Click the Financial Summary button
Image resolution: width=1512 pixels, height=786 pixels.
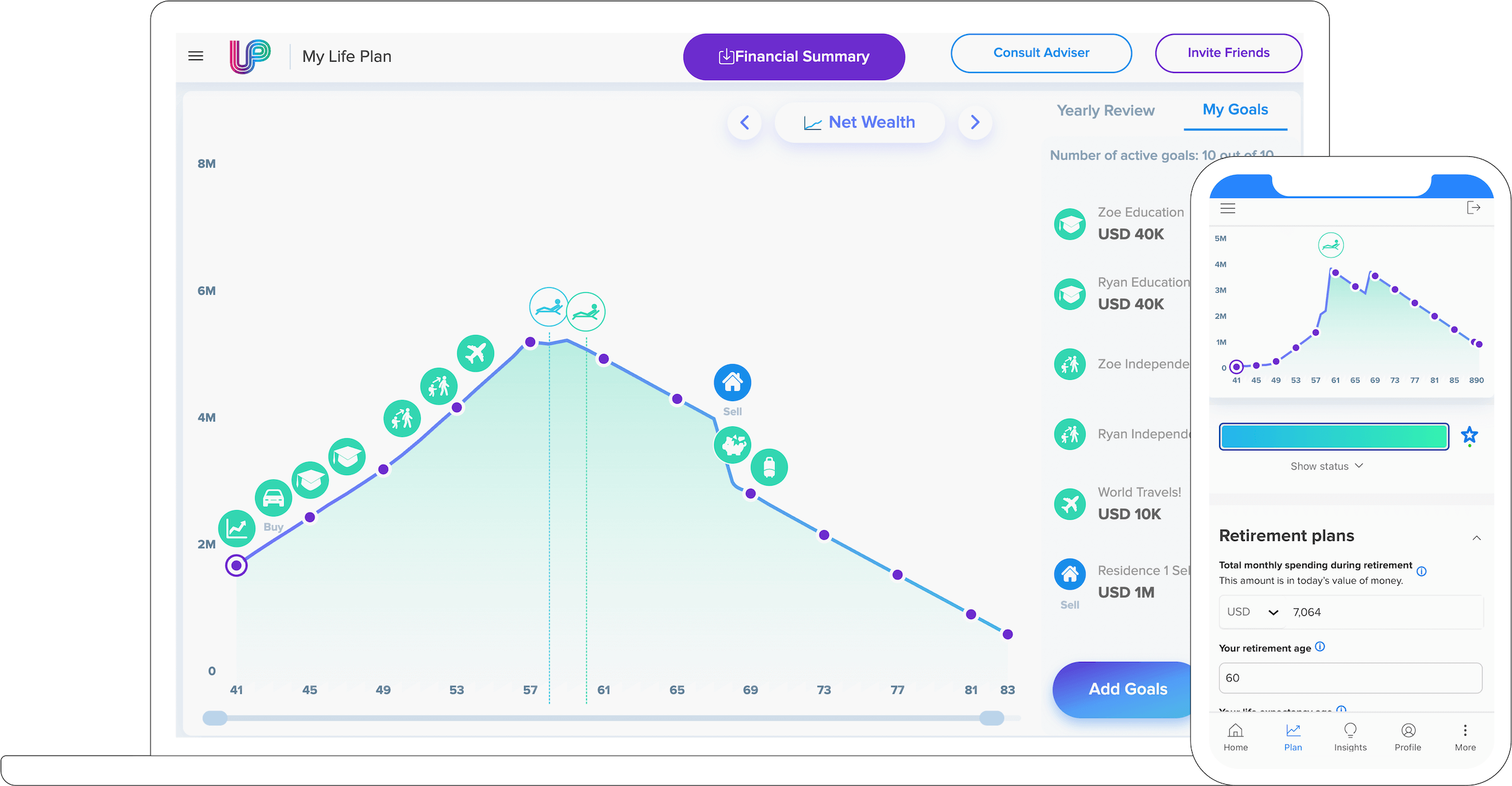pos(794,57)
